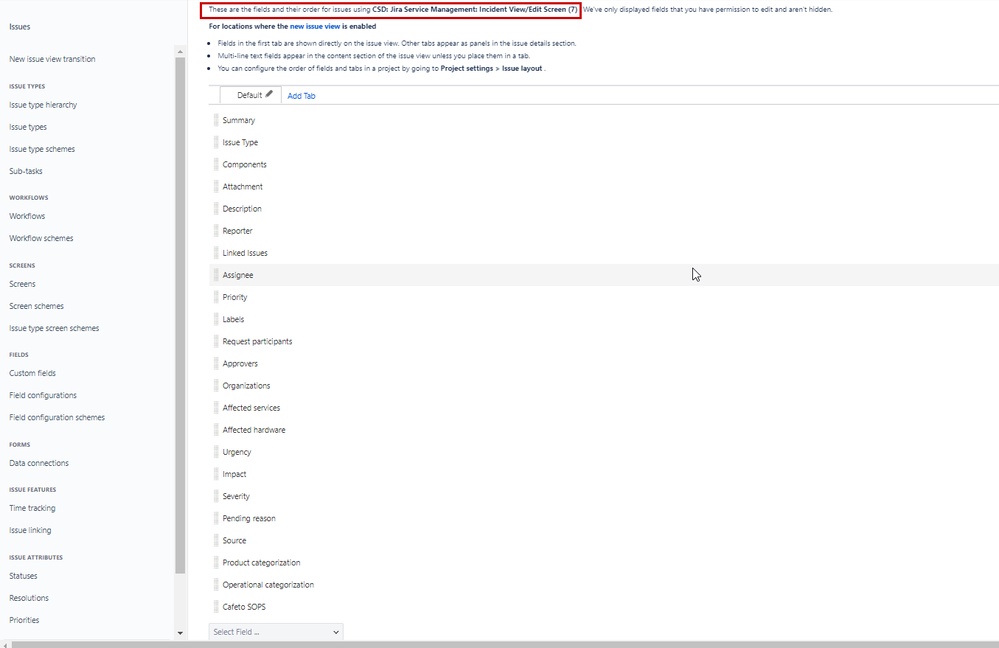999x648 pixels.
Task: Click the left arrow of horizontal scrollbar
Action: [6, 644]
